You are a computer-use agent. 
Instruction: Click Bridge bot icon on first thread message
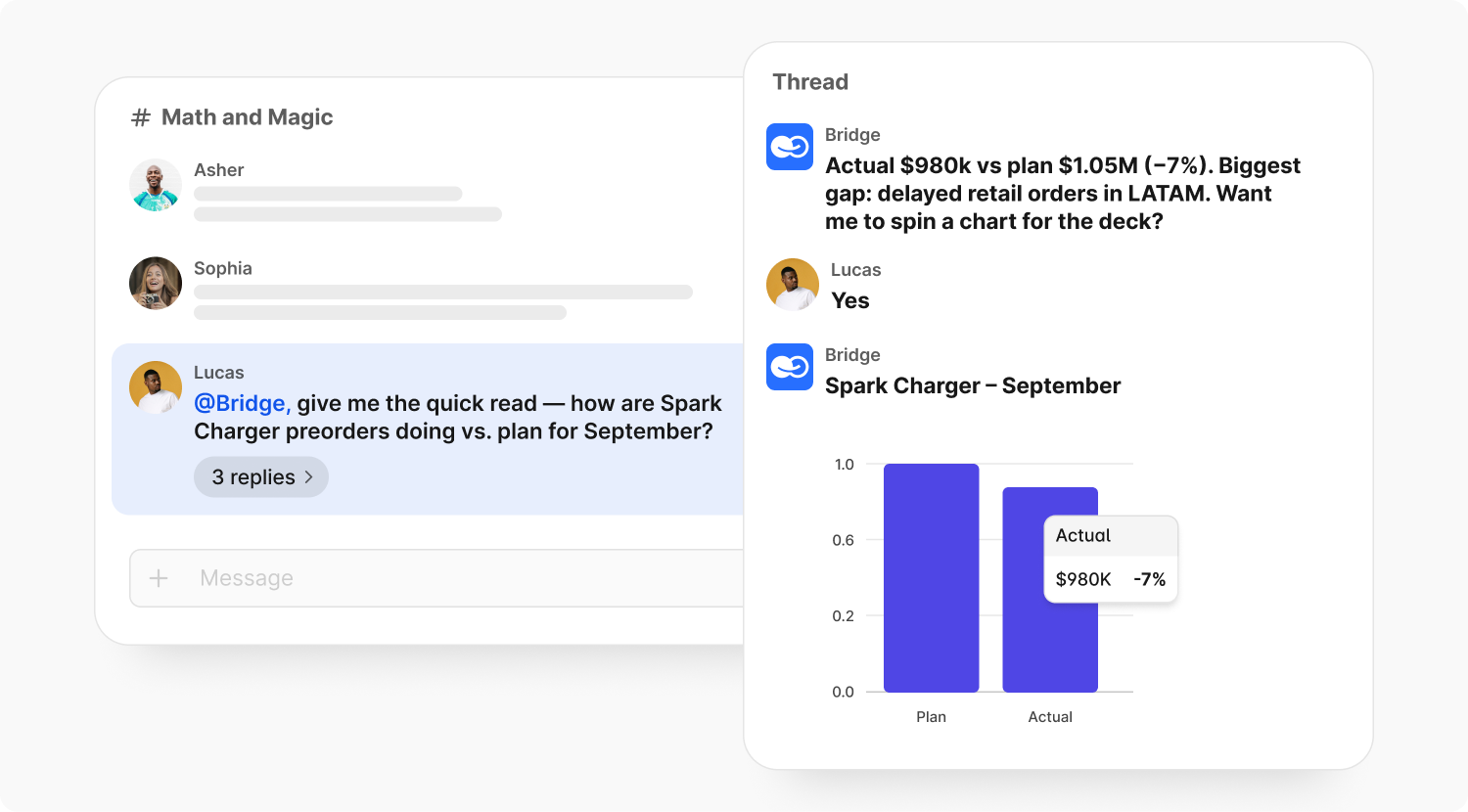click(x=790, y=147)
